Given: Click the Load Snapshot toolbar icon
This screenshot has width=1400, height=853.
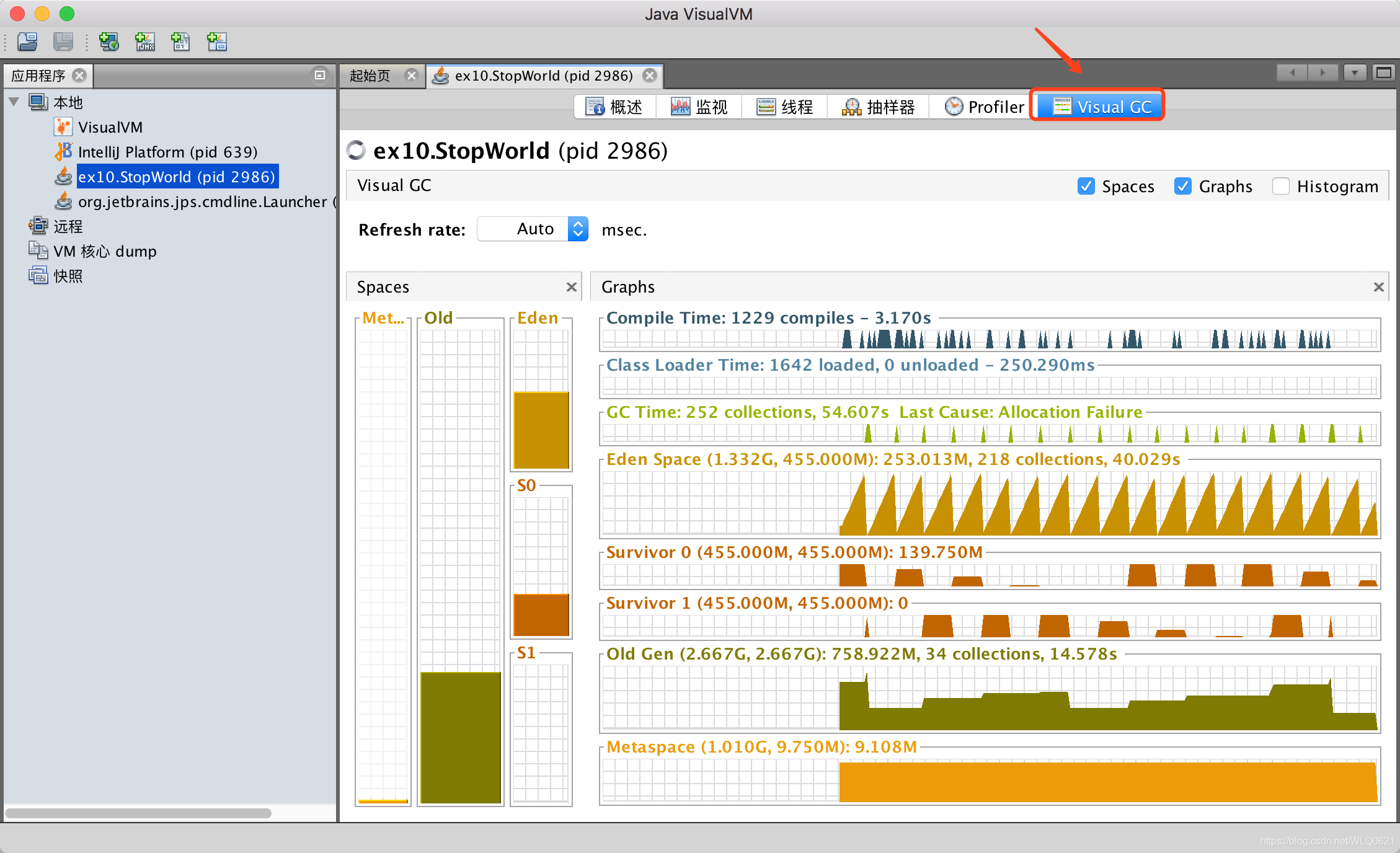Looking at the screenshot, I should pos(27,42).
